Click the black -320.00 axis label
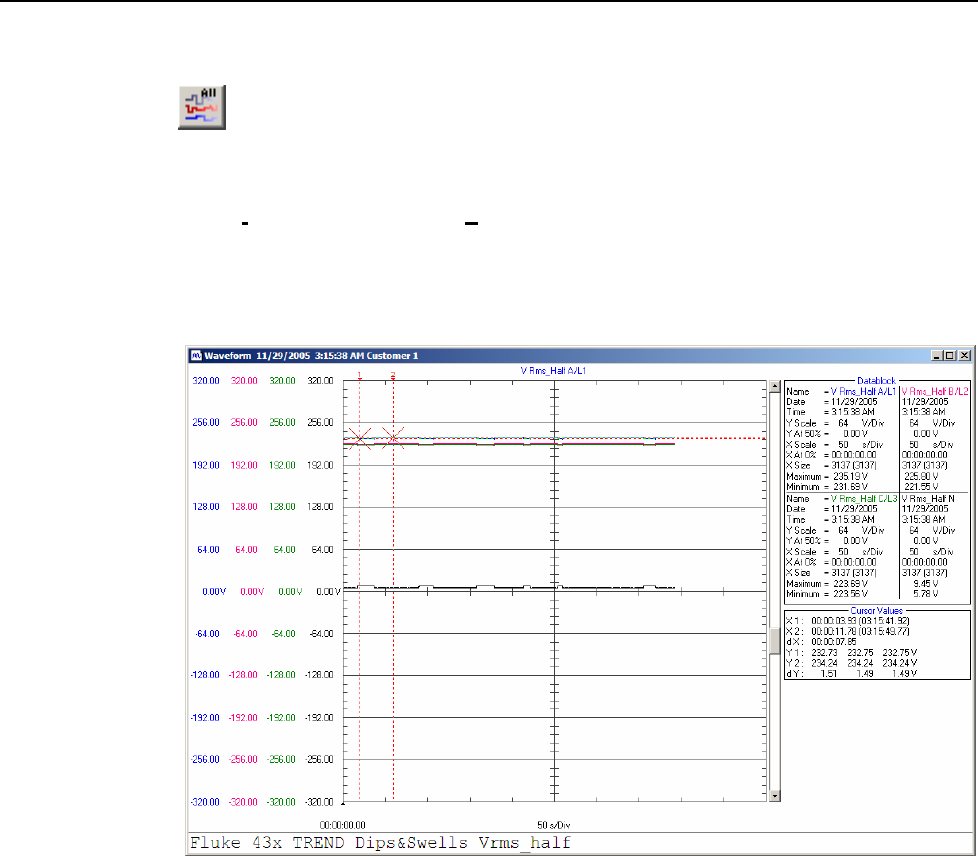Viewport: 978px width, 856px height. point(319,802)
